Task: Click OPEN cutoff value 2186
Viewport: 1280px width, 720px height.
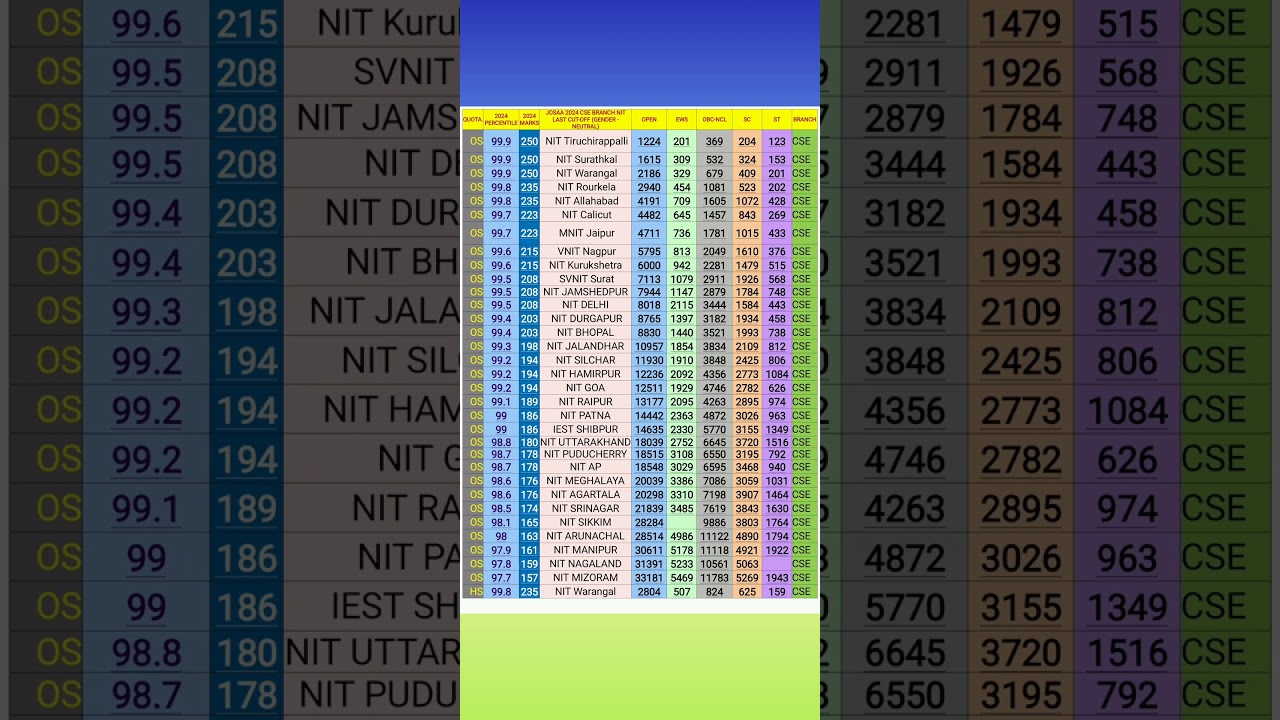Action: (649, 174)
